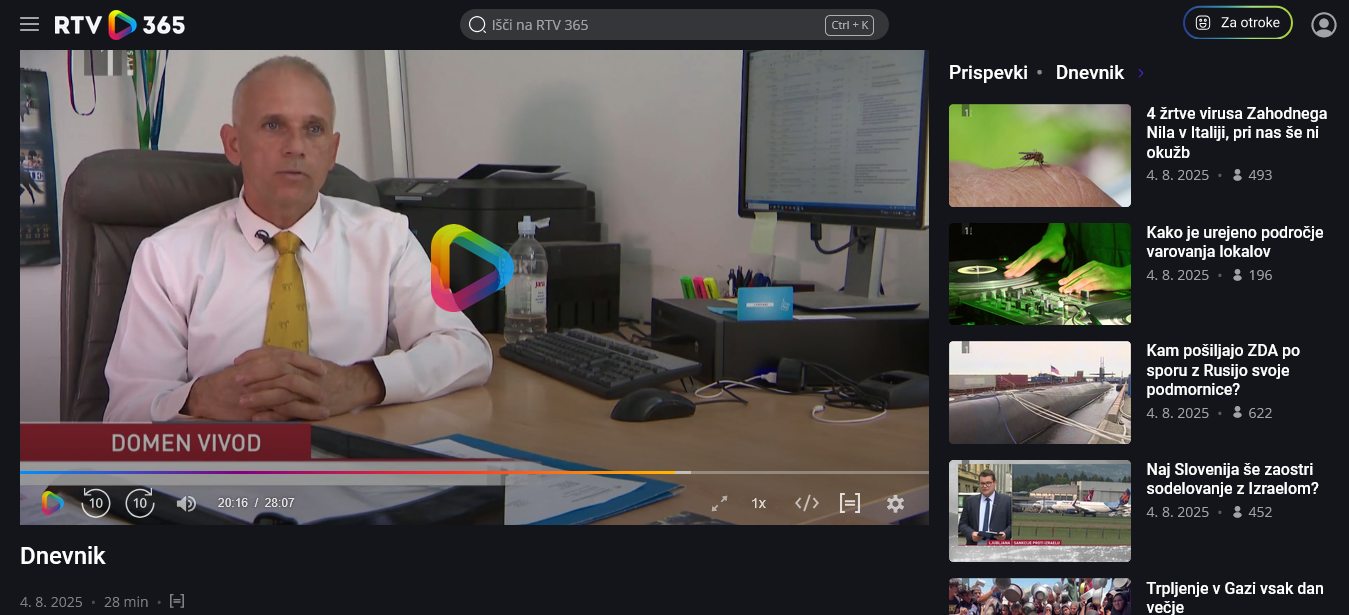Open 'Kako je urejeno področje varovanja lokalov'

(x=1235, y=242)
